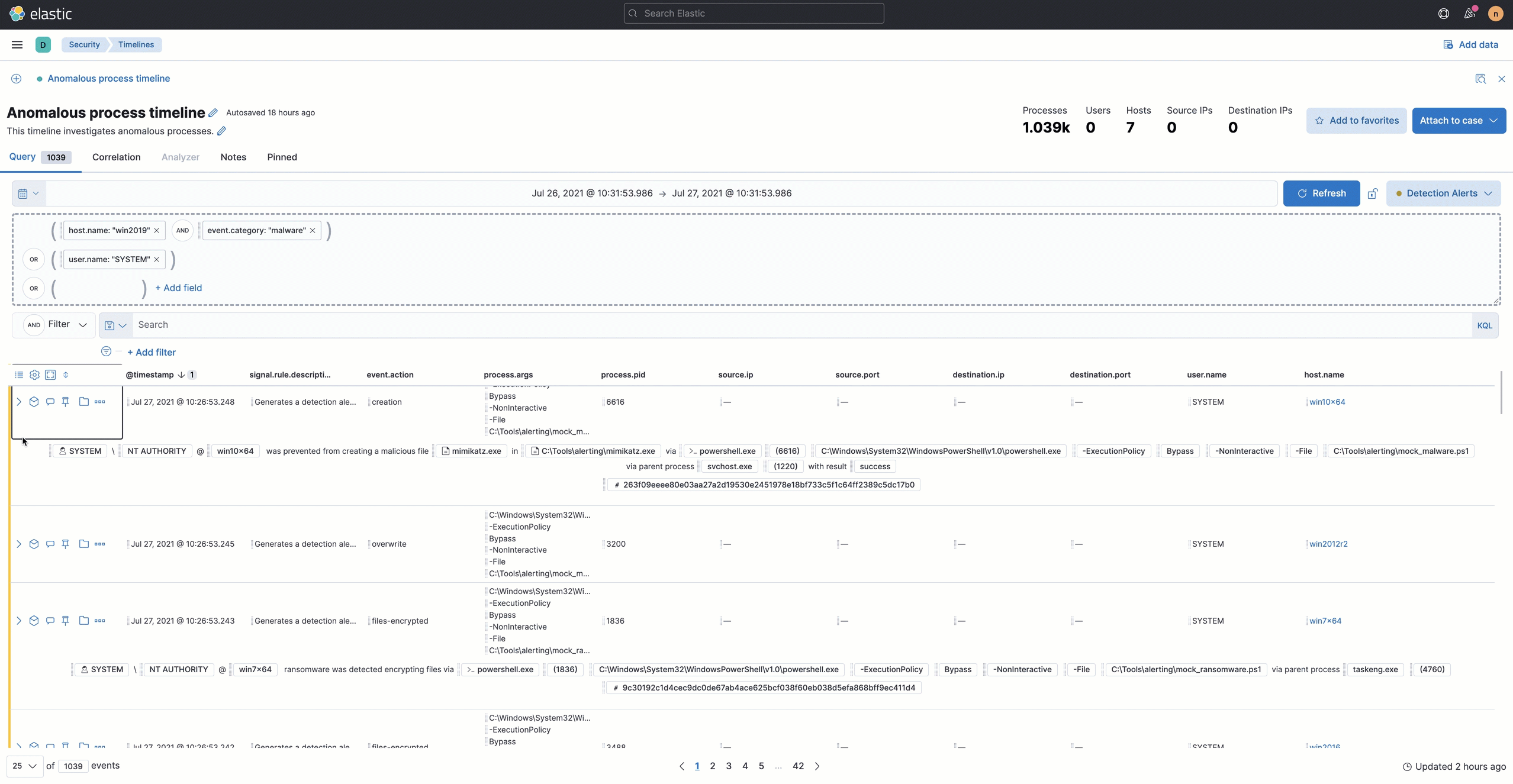
Task: Open the gear icon above the events table
Action: point(34,375)
